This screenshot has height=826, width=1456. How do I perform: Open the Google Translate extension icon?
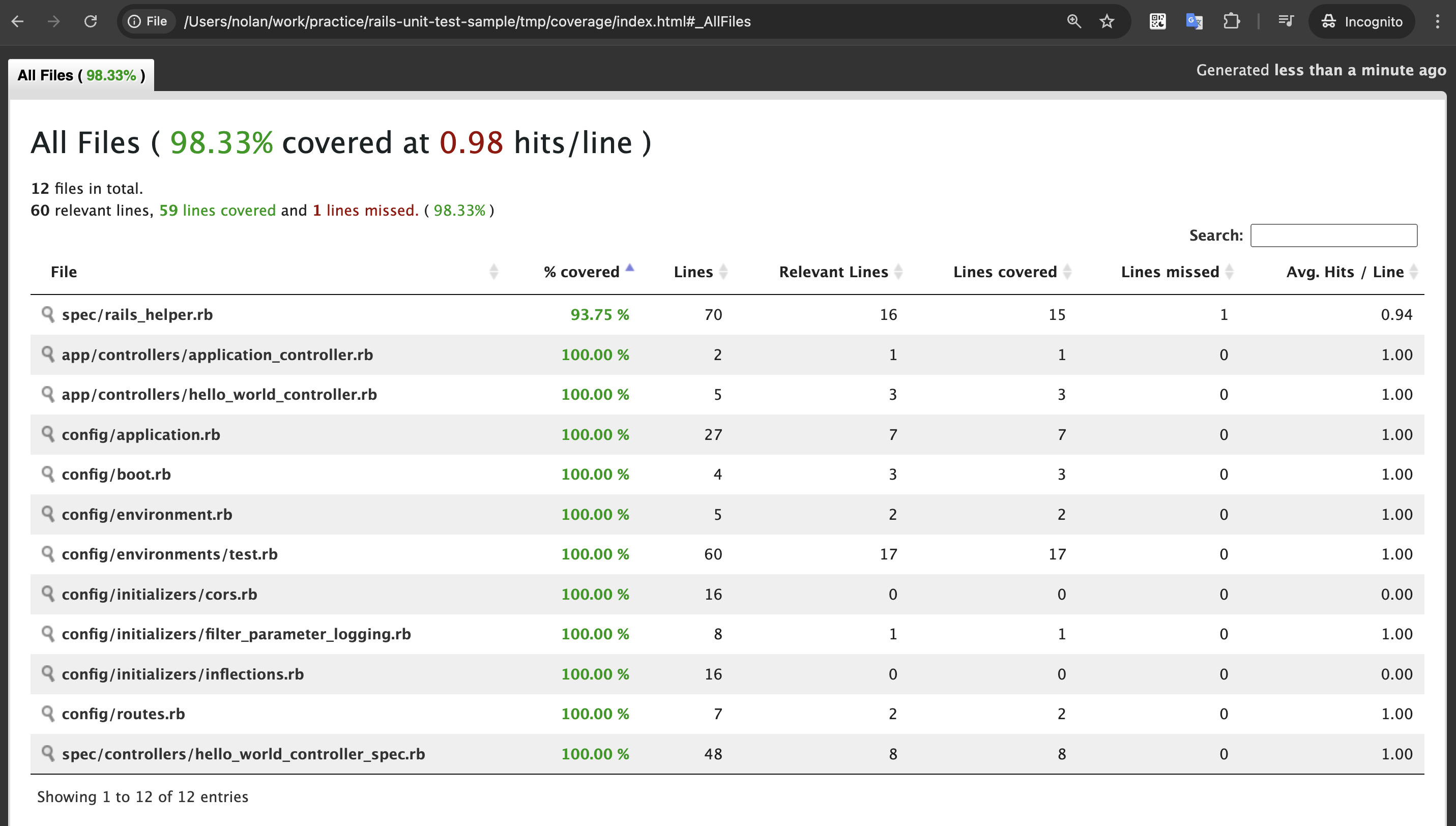pos(1194,21)
